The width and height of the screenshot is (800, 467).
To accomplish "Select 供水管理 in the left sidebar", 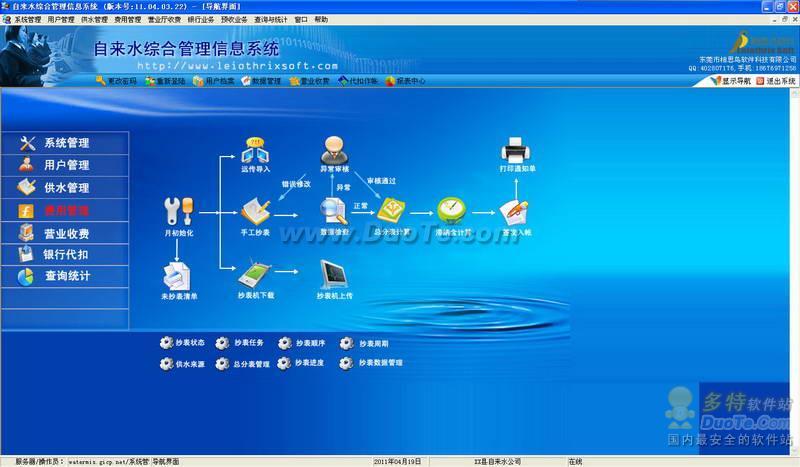I will [65, 187].
